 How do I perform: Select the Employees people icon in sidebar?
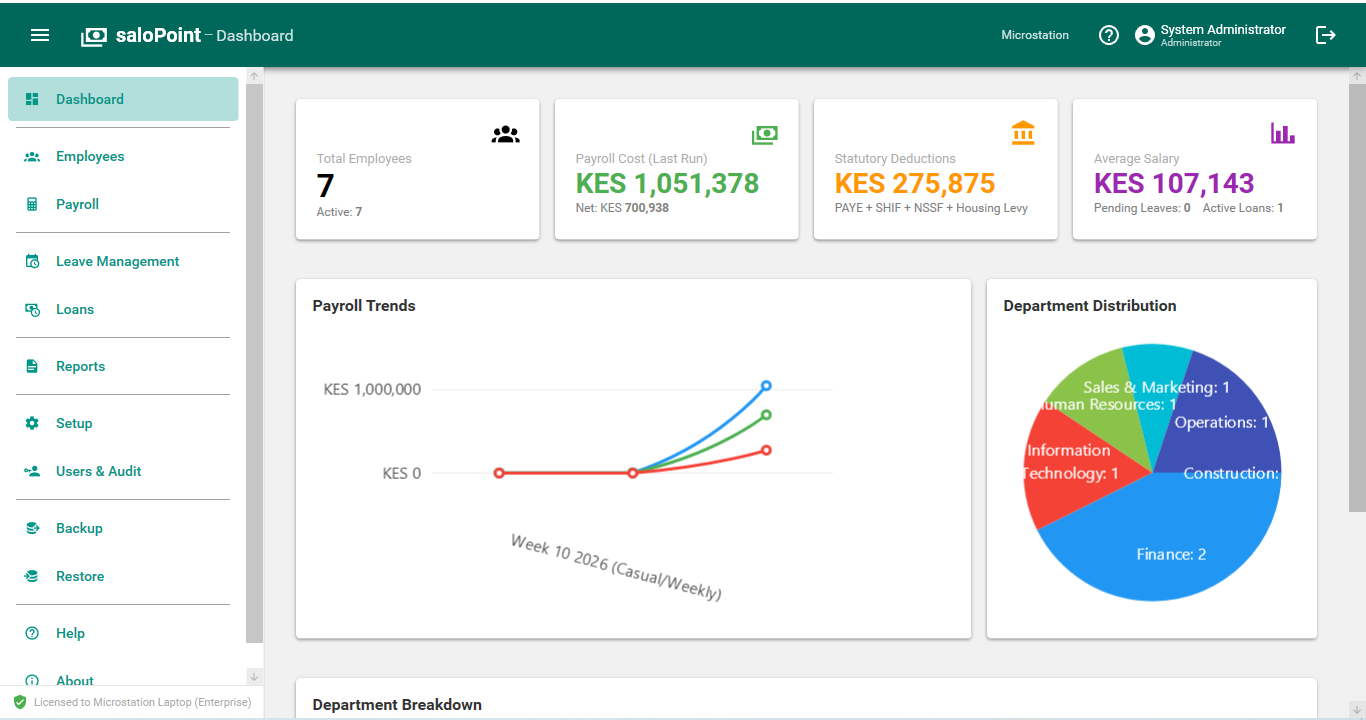click(33, 156)
